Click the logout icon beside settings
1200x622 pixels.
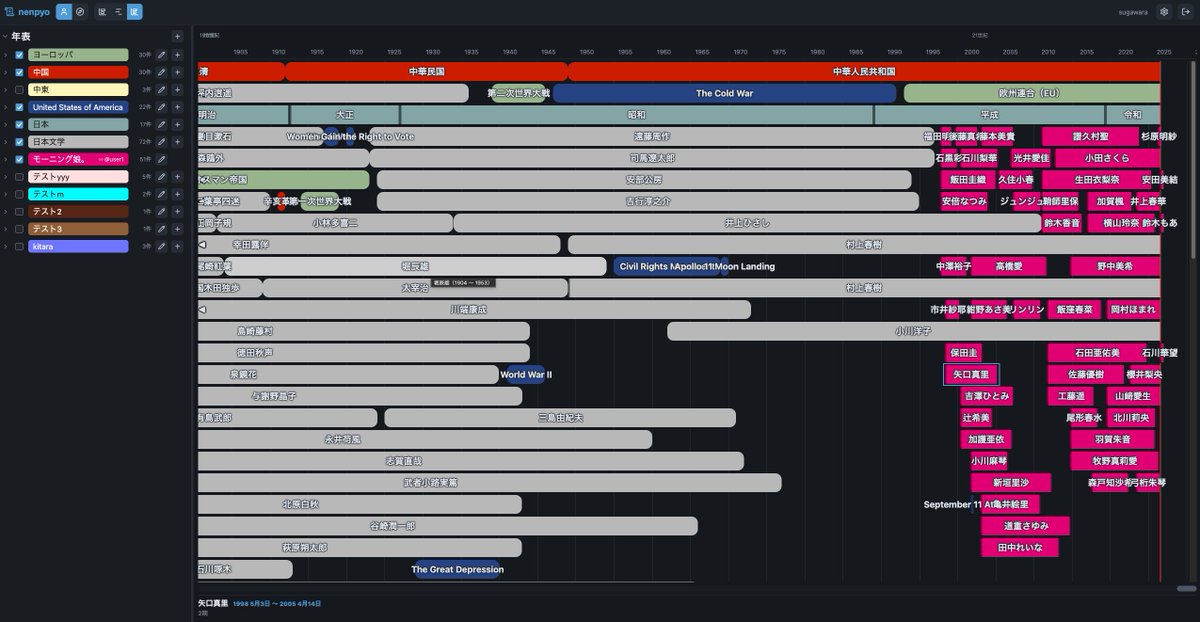[1184, 12]
